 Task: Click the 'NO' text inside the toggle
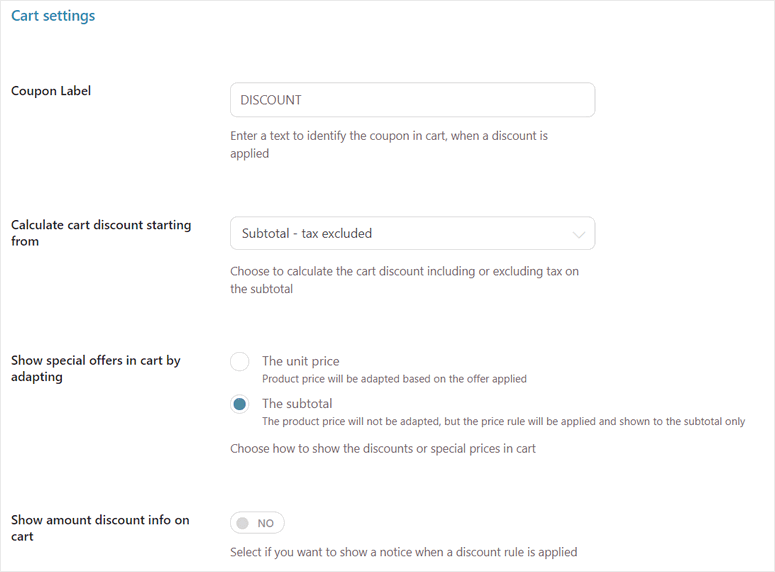click(x=266, y=523)
